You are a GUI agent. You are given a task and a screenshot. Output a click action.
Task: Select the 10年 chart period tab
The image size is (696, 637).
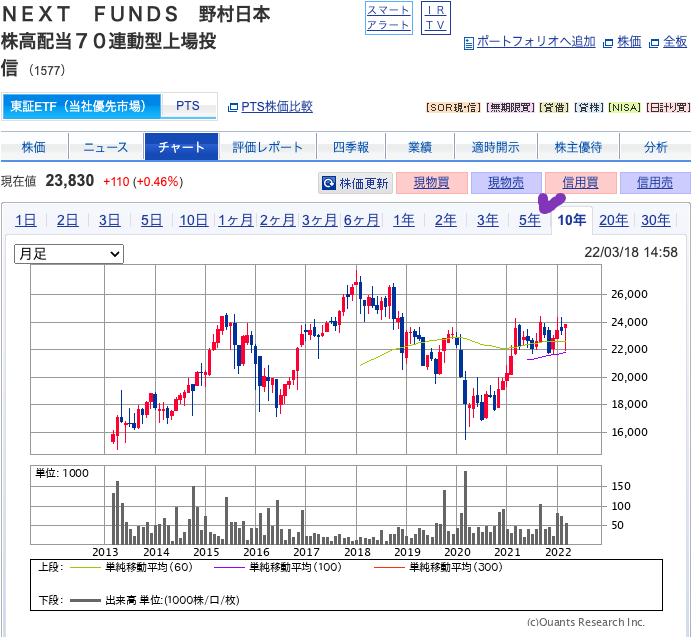(572, 220)
